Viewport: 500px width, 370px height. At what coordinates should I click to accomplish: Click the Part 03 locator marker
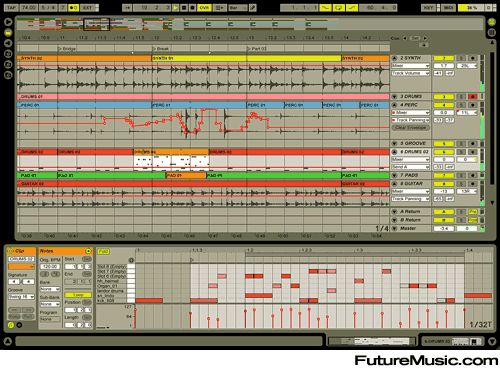point(257,49)
